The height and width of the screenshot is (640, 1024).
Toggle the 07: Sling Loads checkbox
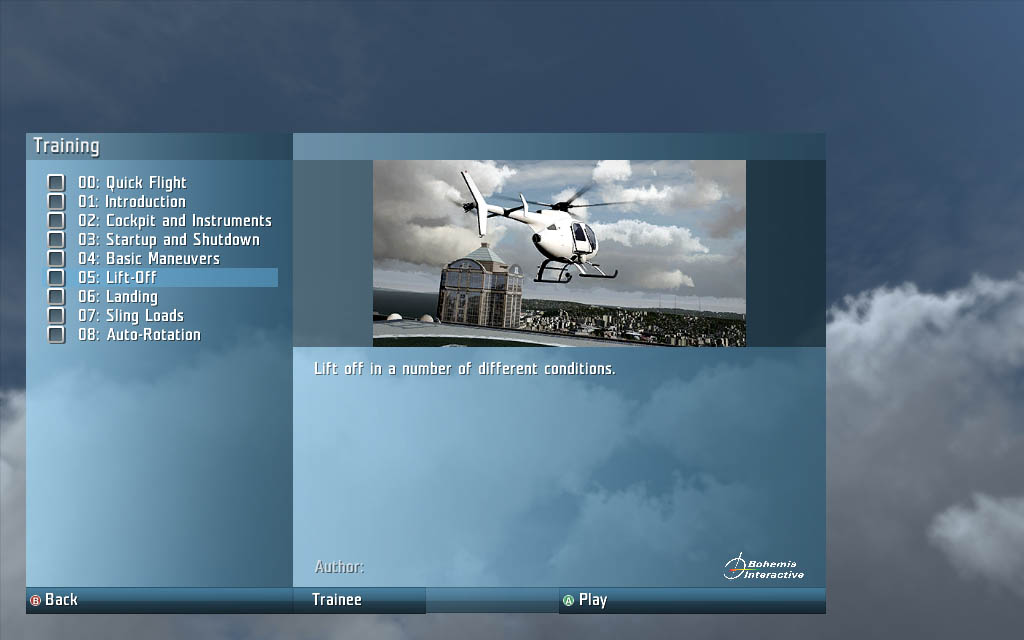click(56, 316)
